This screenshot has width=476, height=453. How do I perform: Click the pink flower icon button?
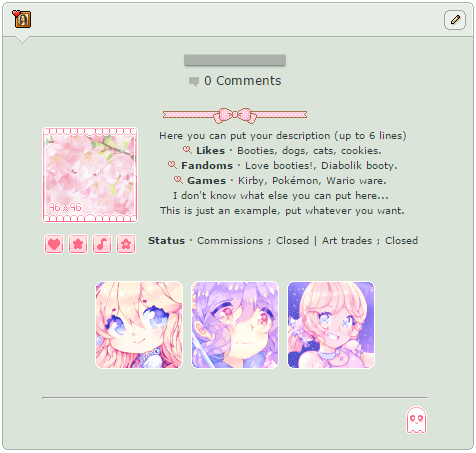[126, 244]
